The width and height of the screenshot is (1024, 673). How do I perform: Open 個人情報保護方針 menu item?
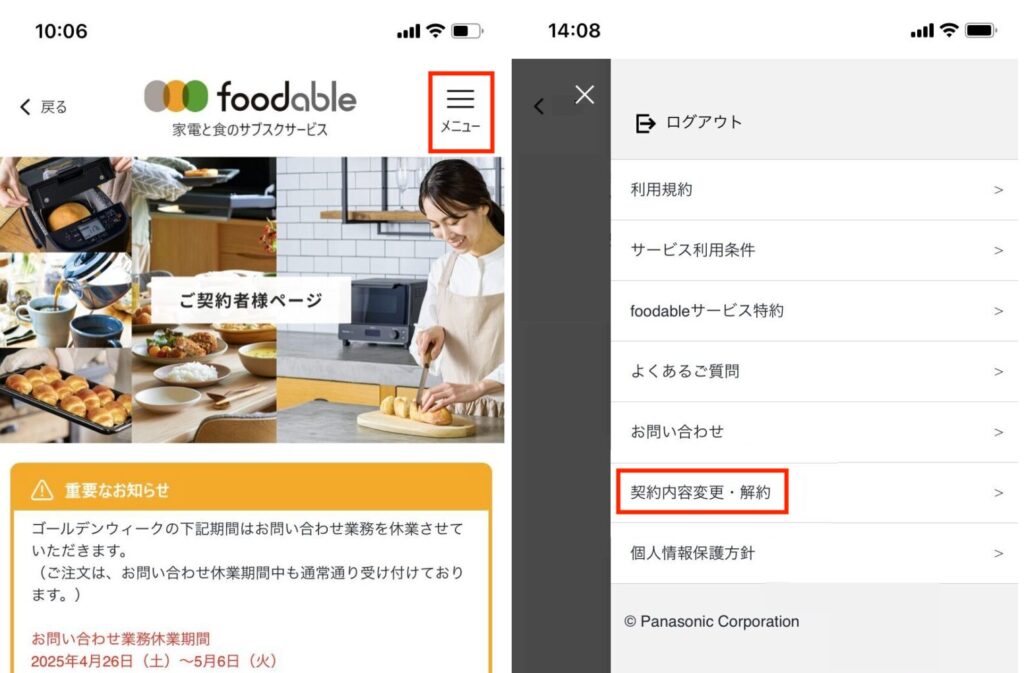coord(814,553)
